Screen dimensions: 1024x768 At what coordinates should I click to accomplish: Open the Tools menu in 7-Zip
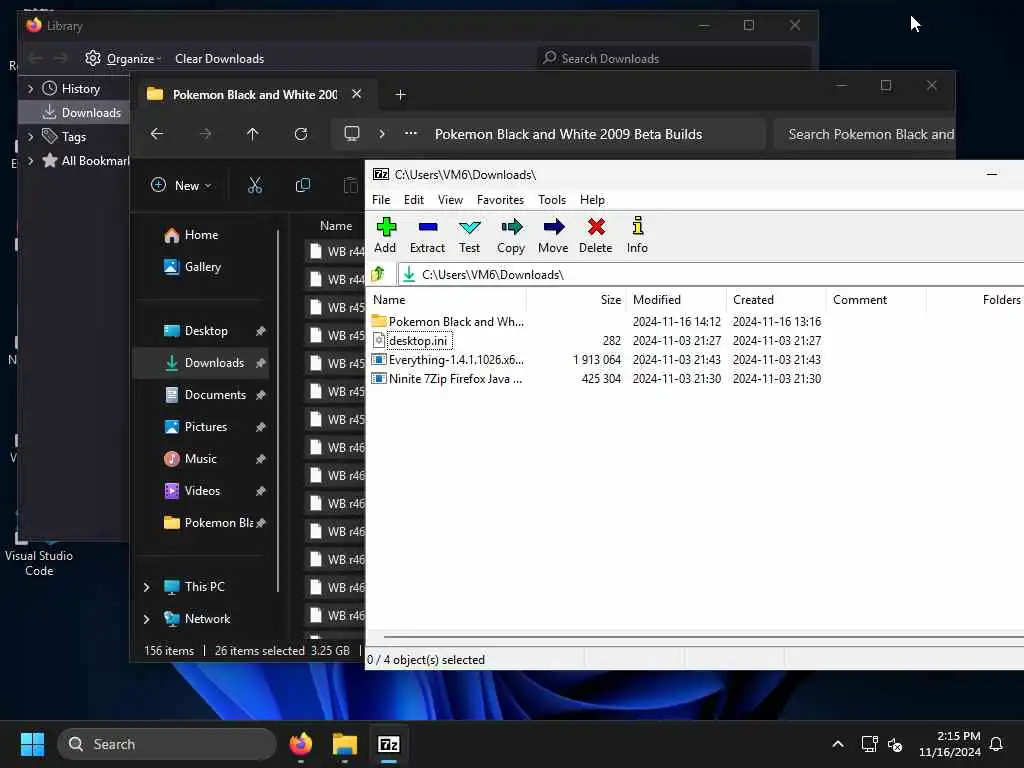click(552, 200)
